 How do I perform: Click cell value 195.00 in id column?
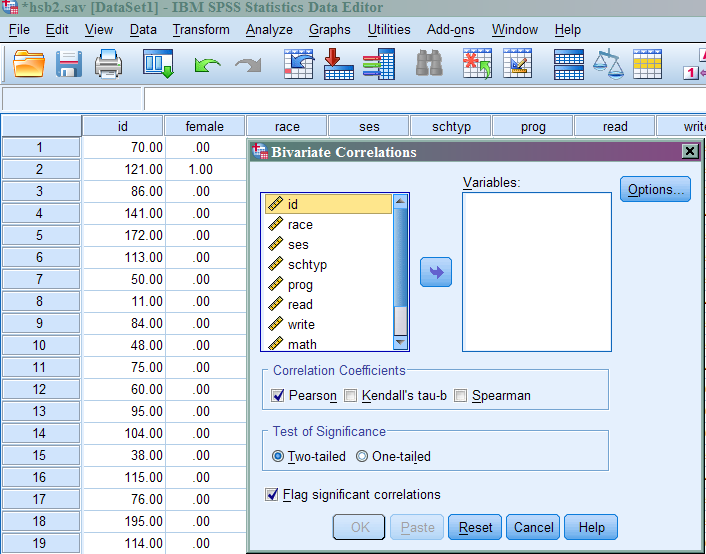pos(124,521)
